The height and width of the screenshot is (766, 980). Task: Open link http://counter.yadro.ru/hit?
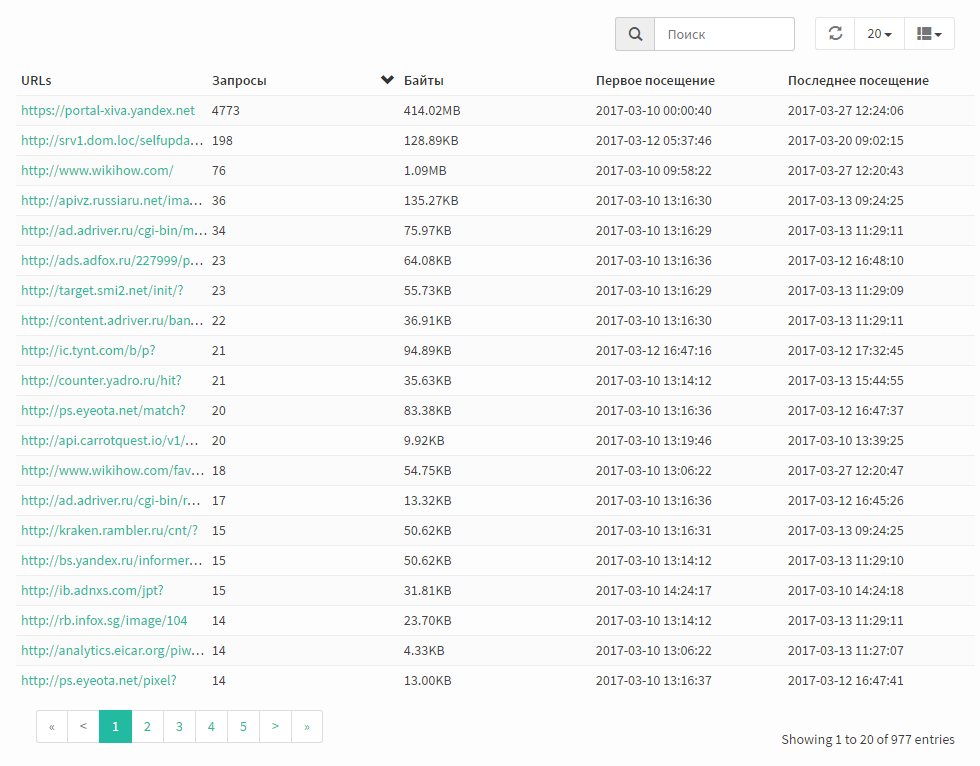101,381
